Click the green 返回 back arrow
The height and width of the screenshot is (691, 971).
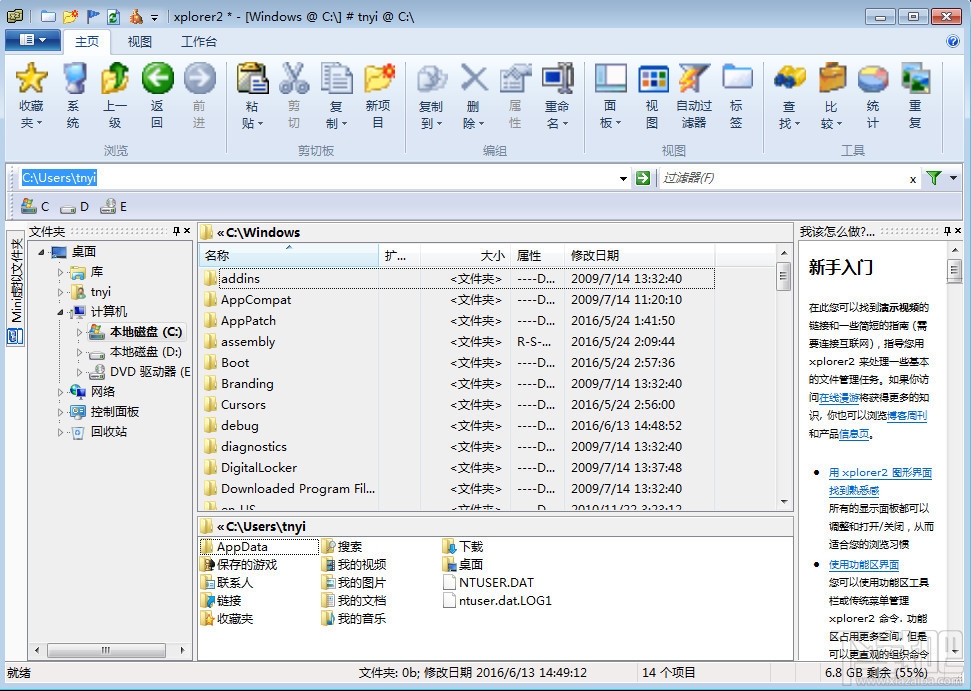pos(157,78)
